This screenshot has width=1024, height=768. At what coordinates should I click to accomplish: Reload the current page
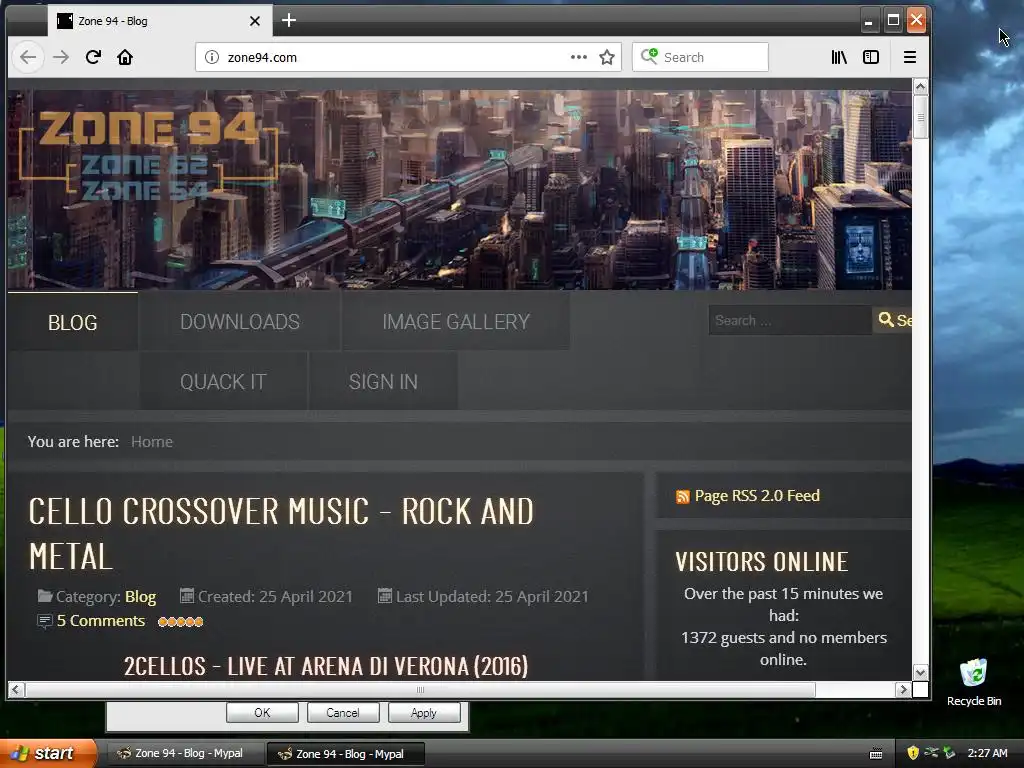tap(93, 57)
